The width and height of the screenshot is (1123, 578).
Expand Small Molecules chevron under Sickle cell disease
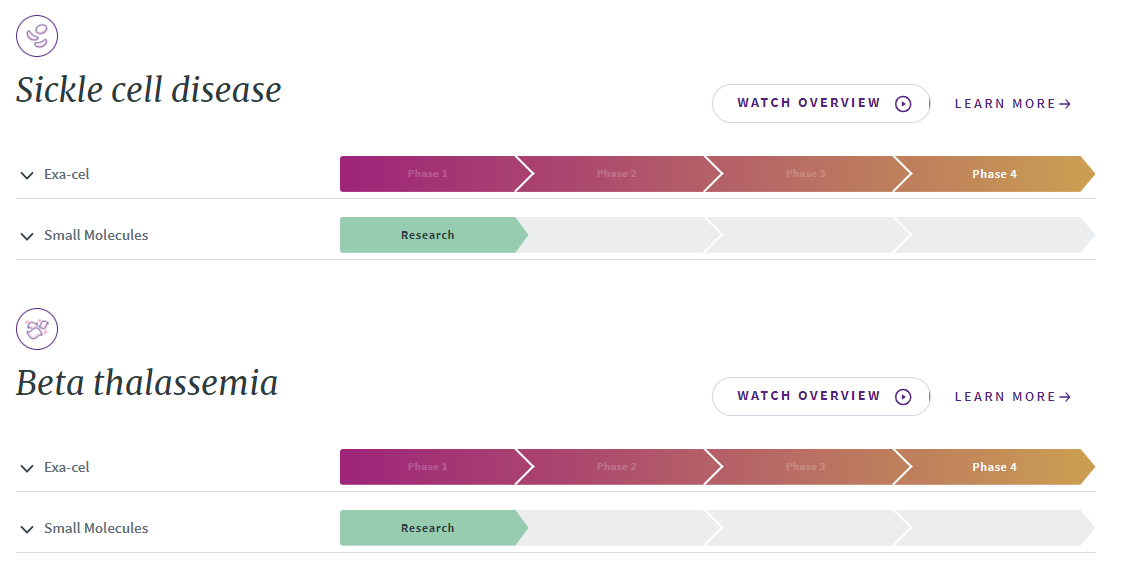tap(27, 236)
